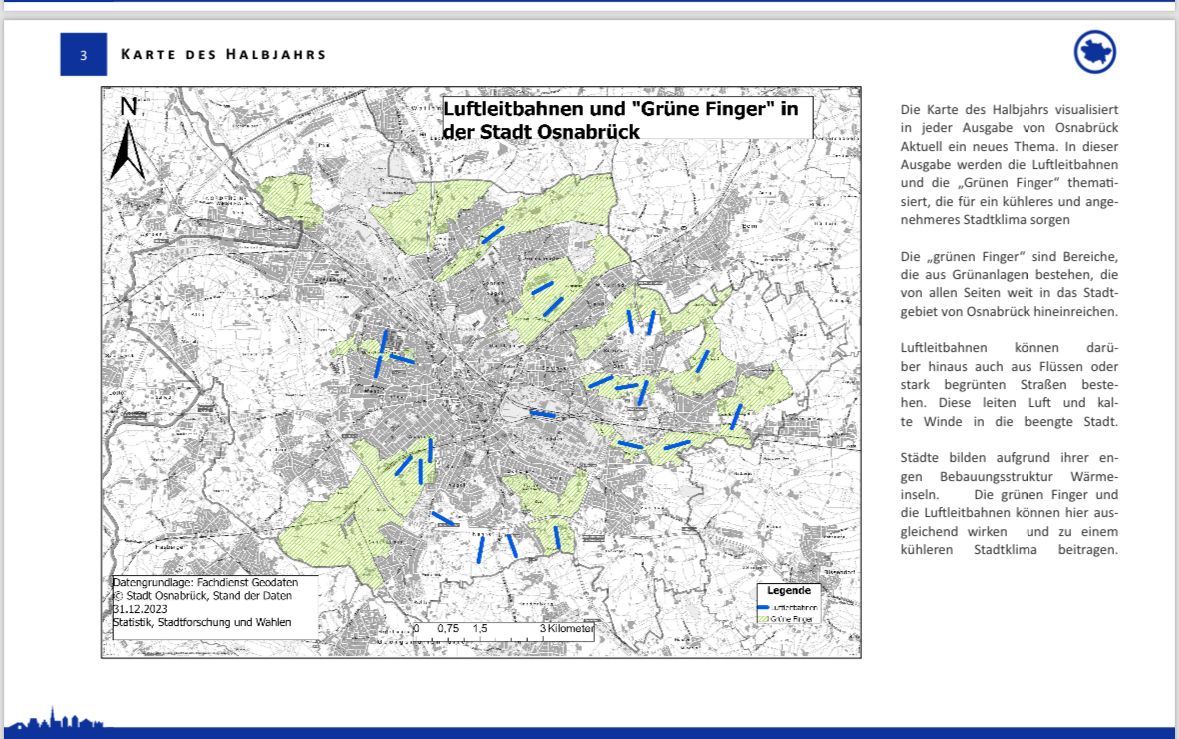Image resolution: width=1179 pixels, height=739 pixels.
Task: Click the hatched Grüne Finger legend symbol
Action: click(x=767, y=619)
